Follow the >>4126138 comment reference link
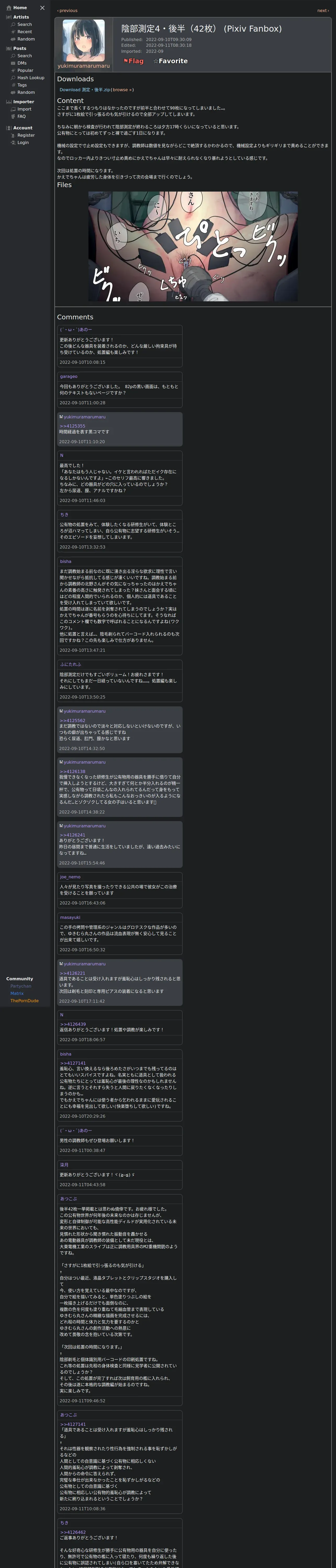 tap(72, 772)
